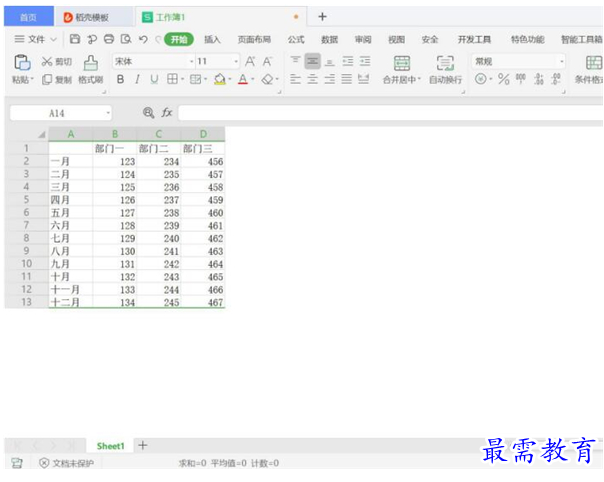Click the zoom magnifier beside fx

(149, 113)
